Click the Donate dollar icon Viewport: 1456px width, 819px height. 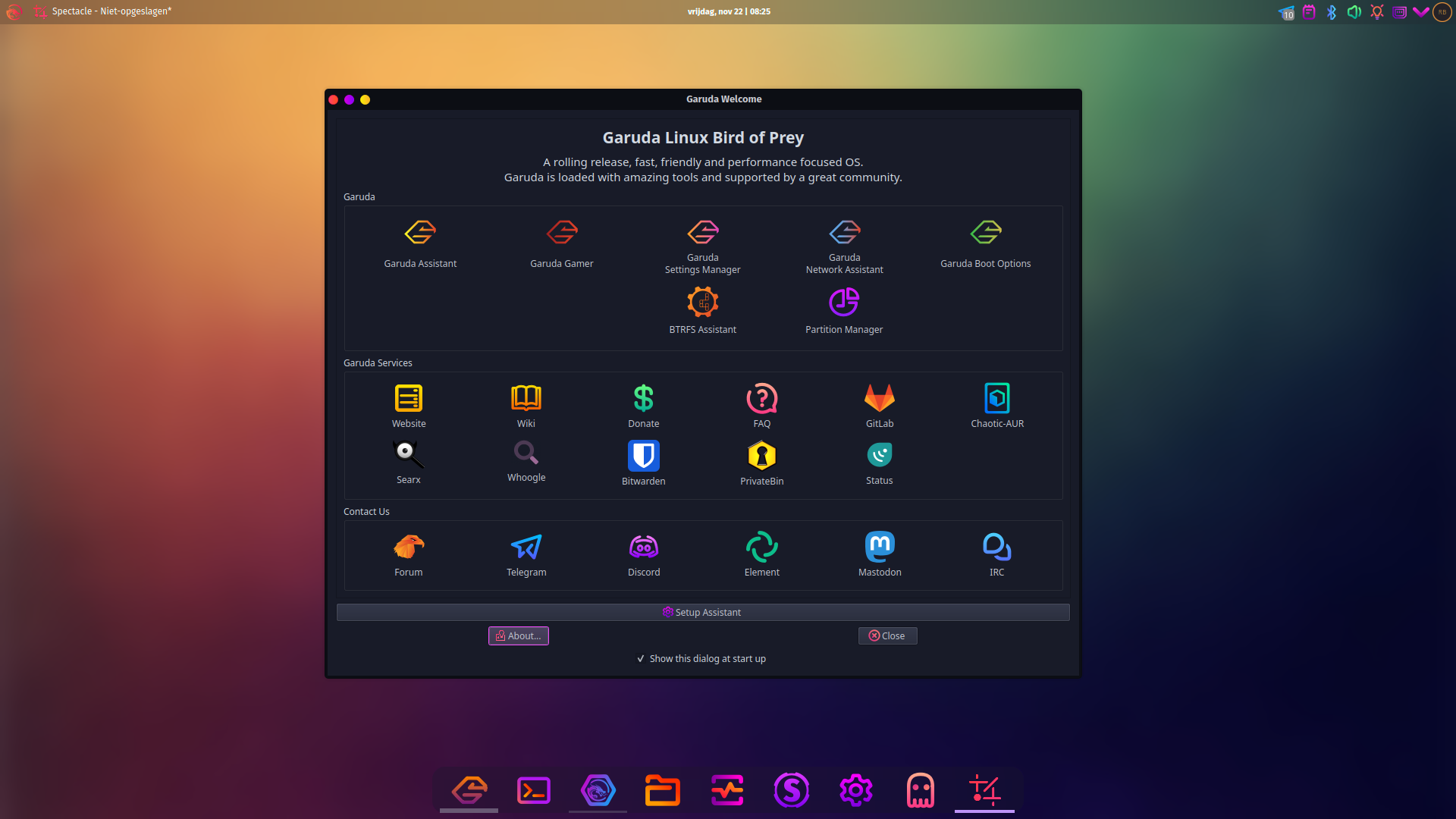[644, 398]
